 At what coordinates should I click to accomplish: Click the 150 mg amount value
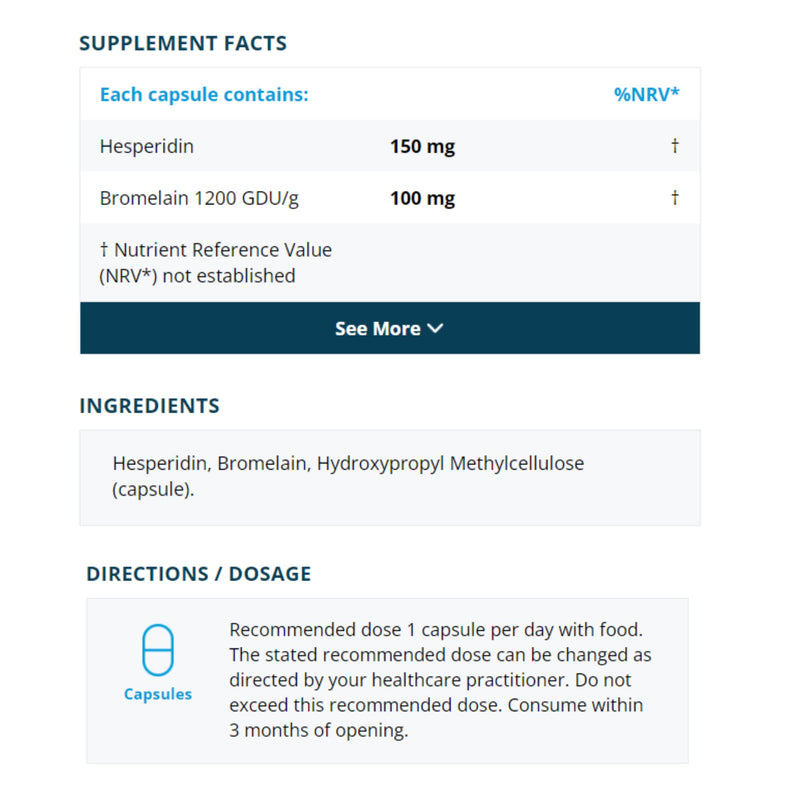pyautogui.click(x=422, y=146)
